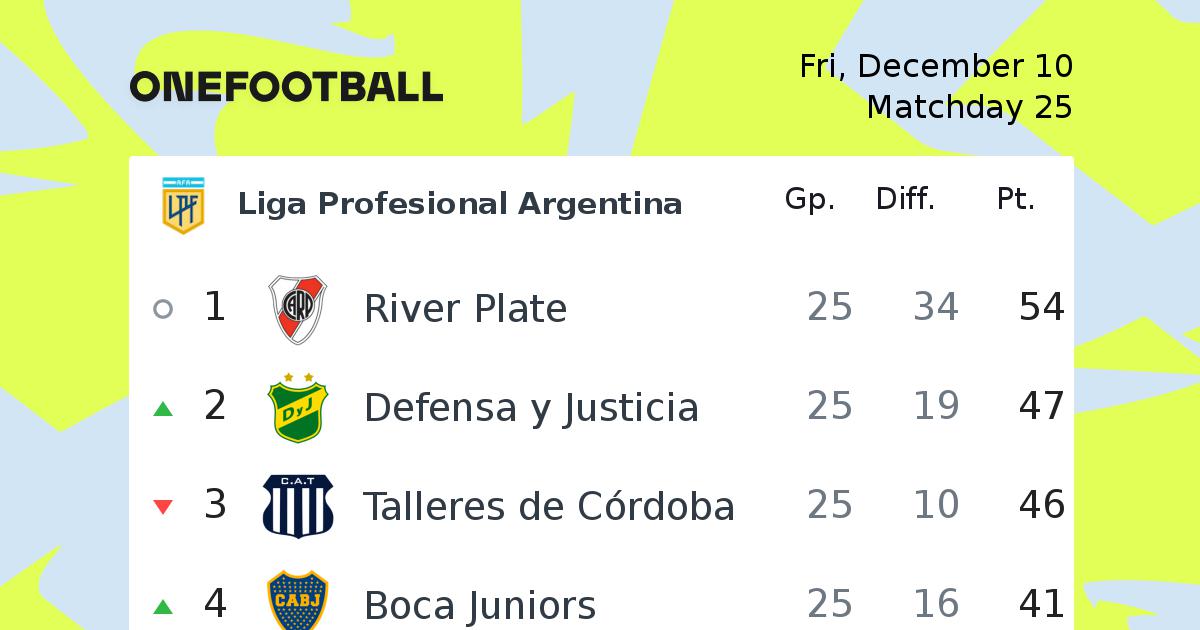Click the Liga Profesional Argentina league logo
Screen dimensions: 1200x630
[x=183, y=204]
